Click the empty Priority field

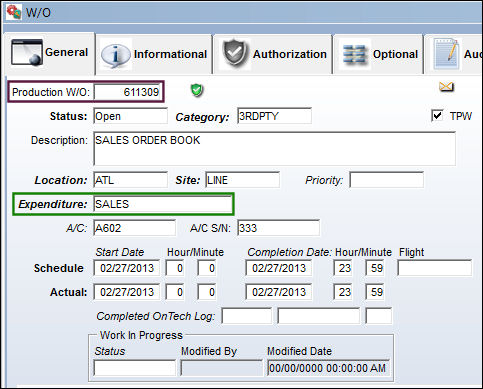click(x=387, y=180)
